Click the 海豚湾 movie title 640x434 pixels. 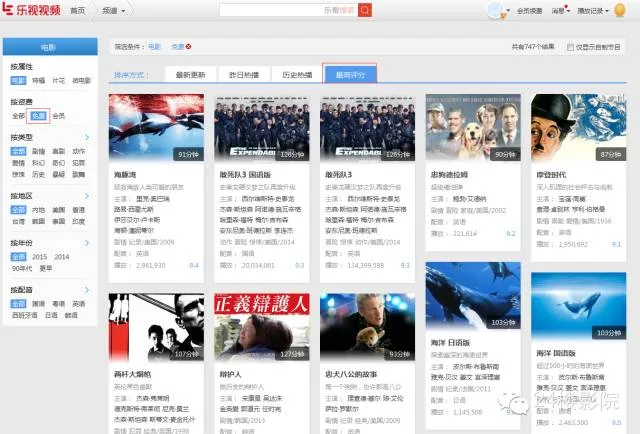(125, 175)
